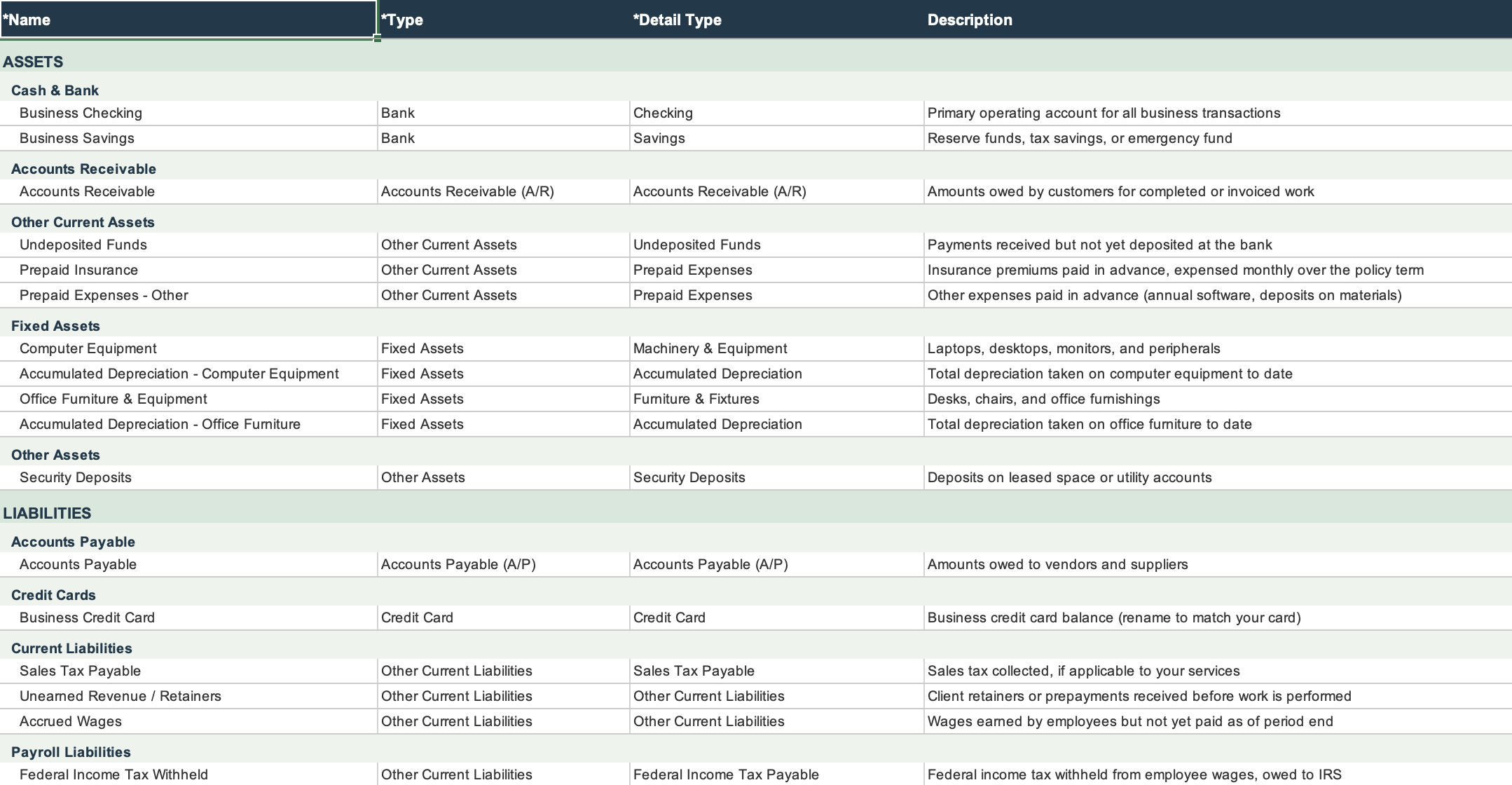The height and width of the screenshot is (785, 1512).
Task: Click the Accounts Receivable (A/R) type cell
Action: [x=504, y=191]
